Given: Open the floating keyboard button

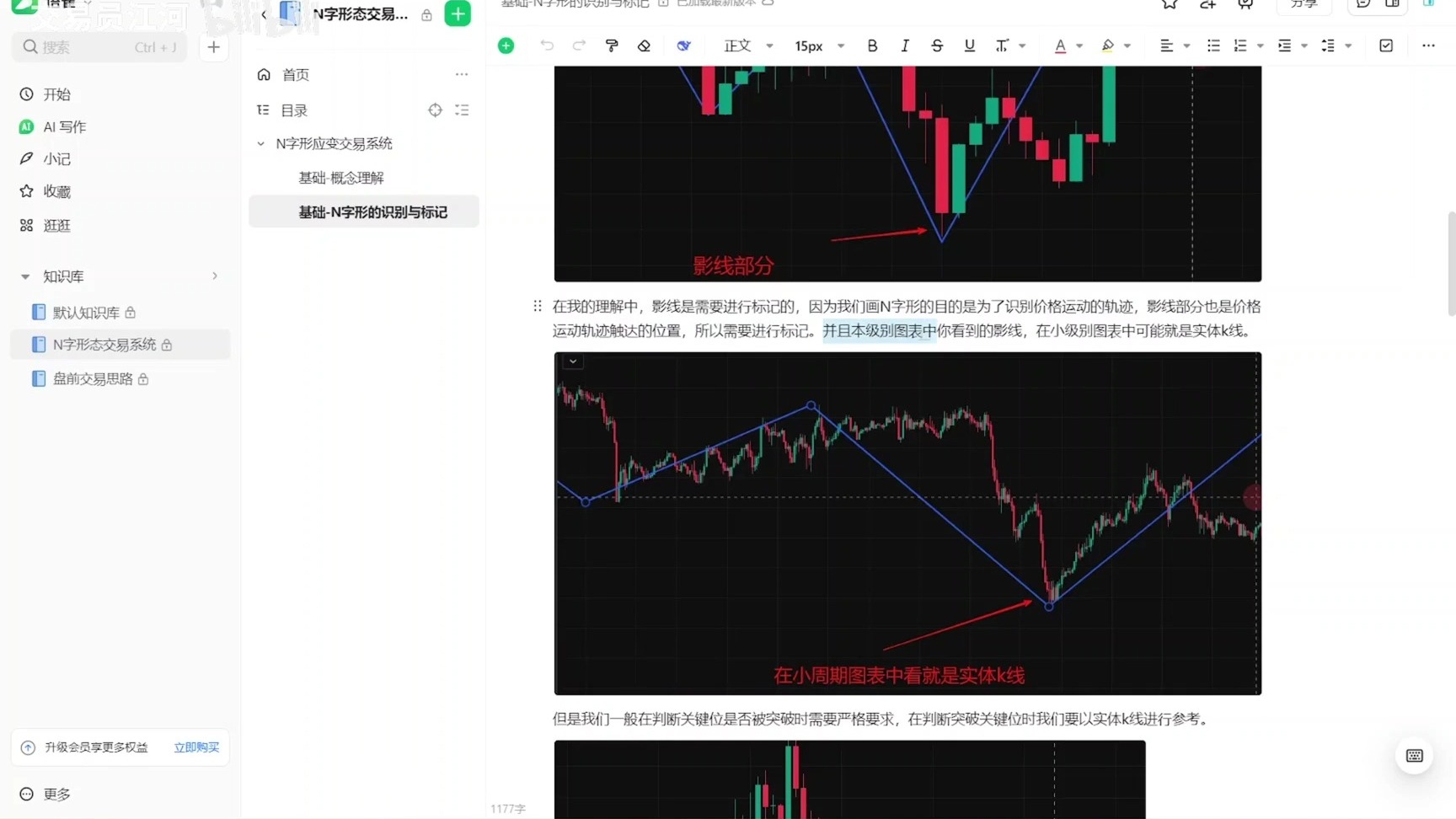Looking at the screenshot, I should [1415, 756].
